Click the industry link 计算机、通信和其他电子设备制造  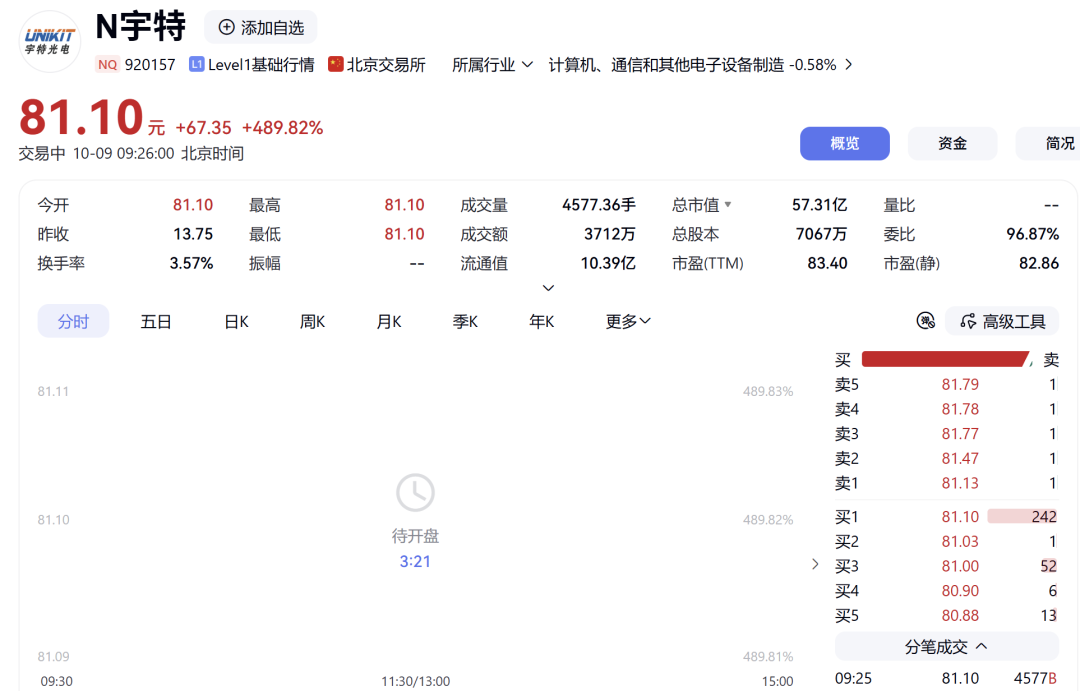(666, 65)
